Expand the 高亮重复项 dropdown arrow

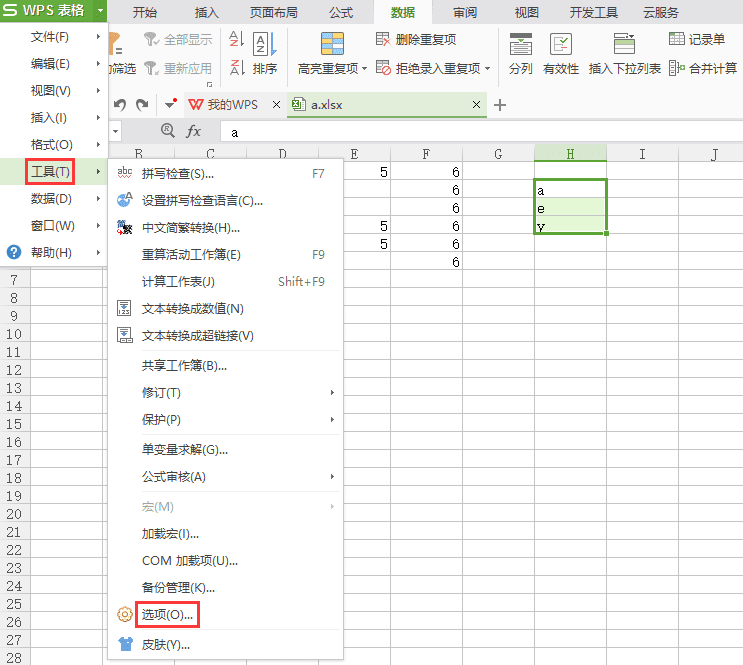coord(364,69)
